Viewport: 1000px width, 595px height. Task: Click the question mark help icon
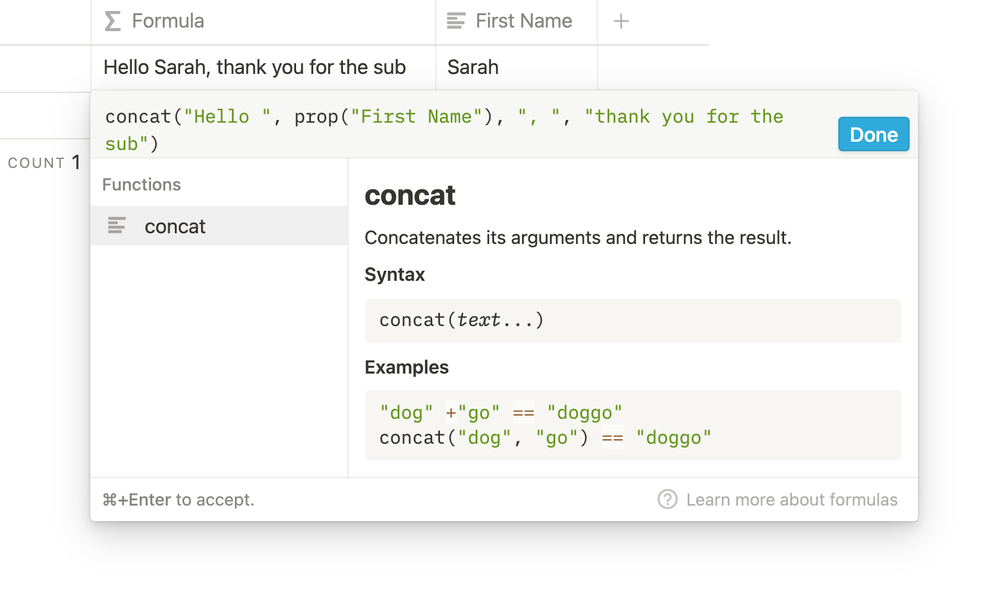click(x=667, y=499)
